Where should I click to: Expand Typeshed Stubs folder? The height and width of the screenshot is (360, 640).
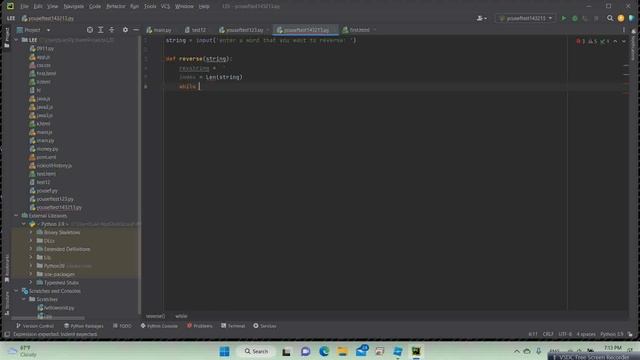tap(31, 282)
